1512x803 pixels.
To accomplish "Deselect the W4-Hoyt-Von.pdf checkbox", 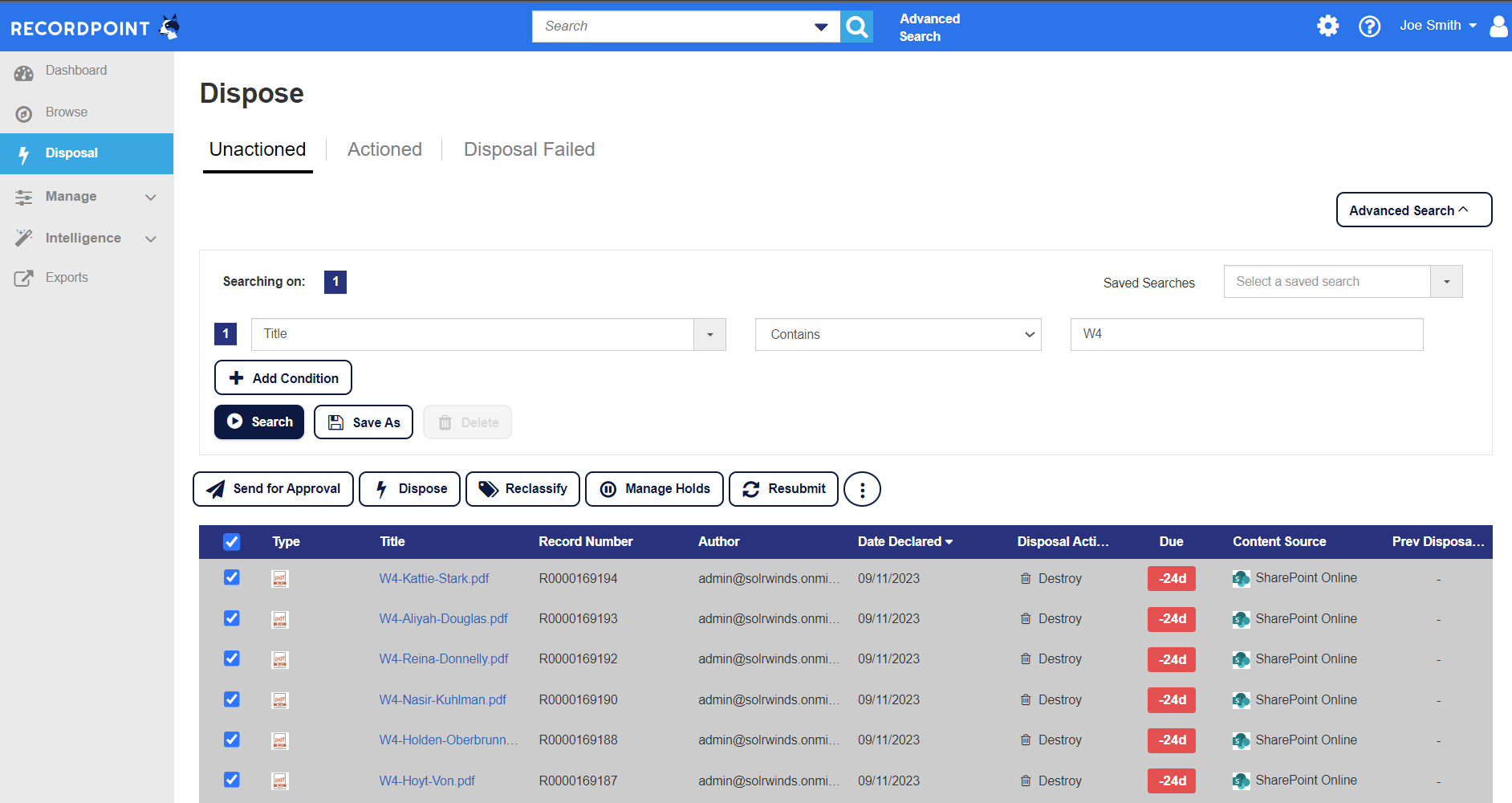I will coord(231,780).
